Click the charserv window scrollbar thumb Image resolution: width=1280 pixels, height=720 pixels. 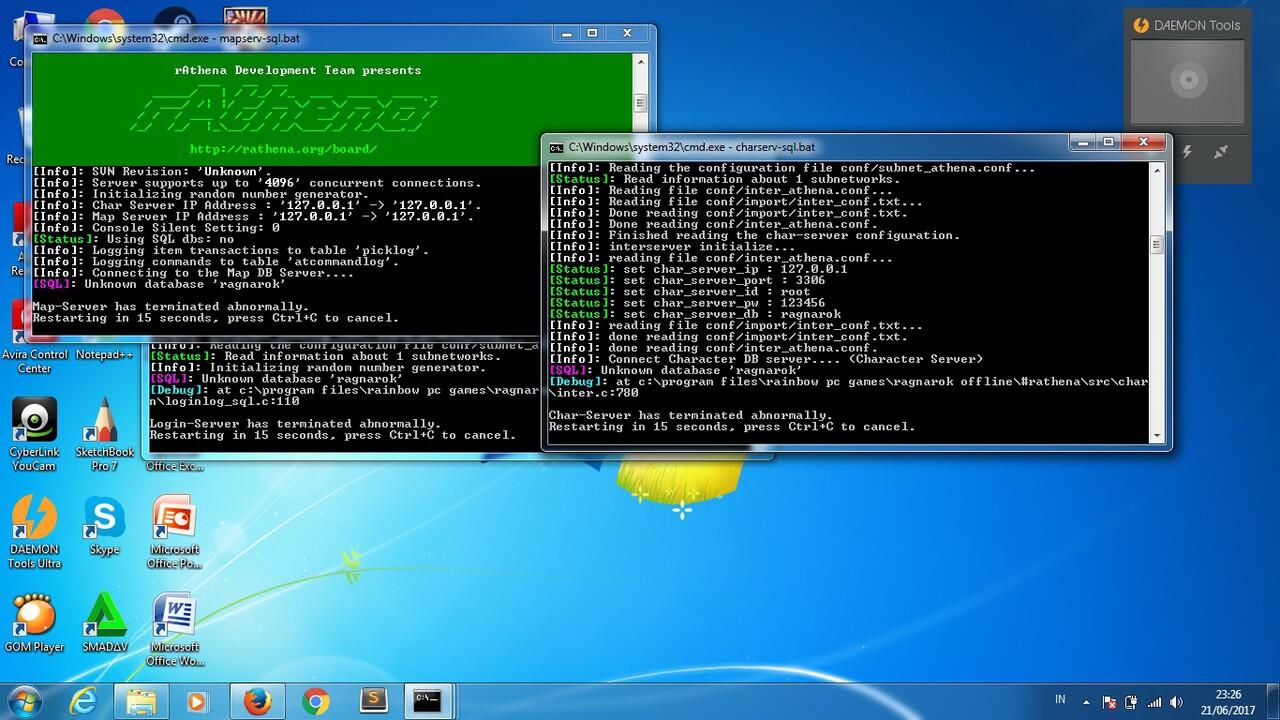point(1156,244)
